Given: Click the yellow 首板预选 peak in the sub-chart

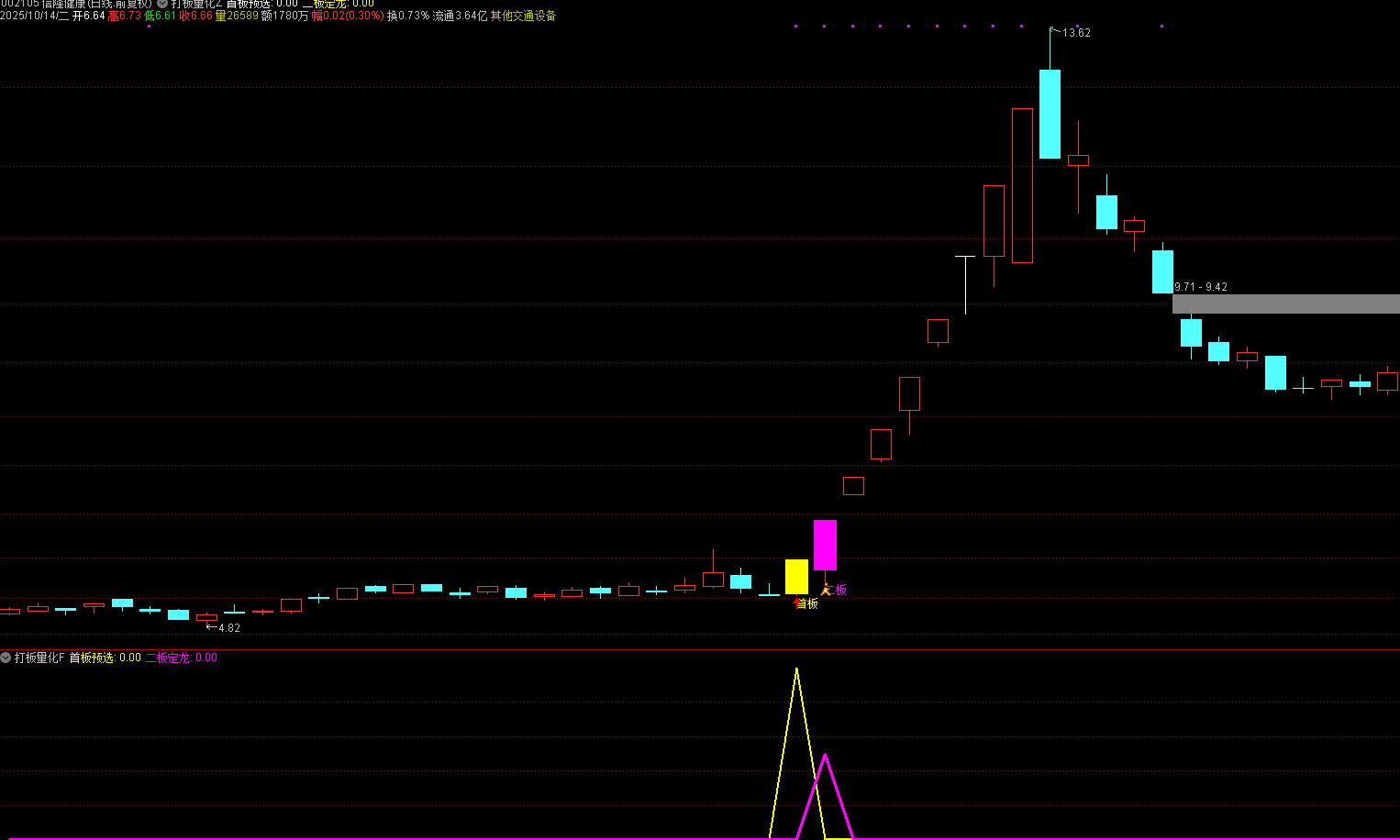Looking at the screenshot, I should (x=796, y=671).
